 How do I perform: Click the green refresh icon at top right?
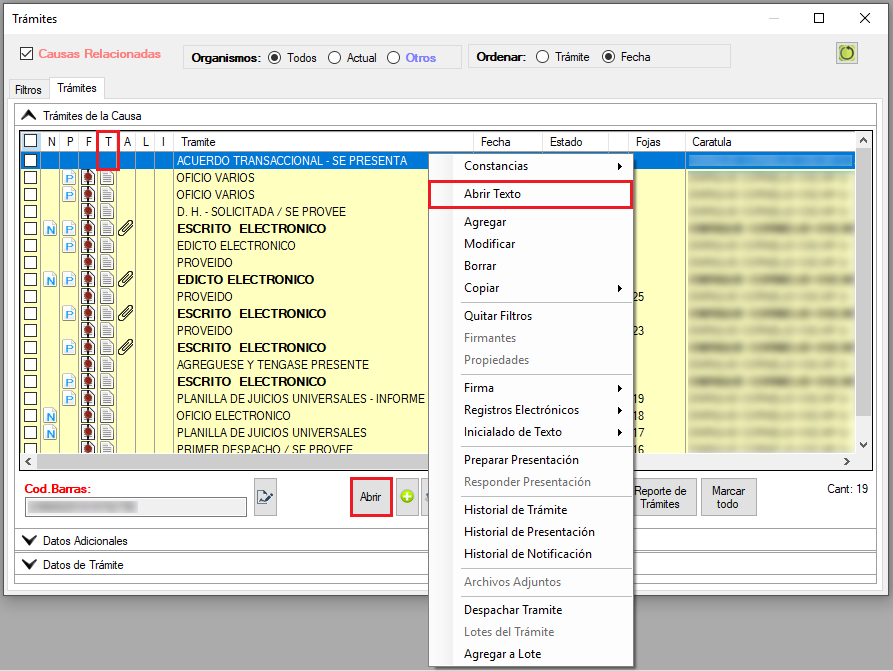(847, 54)
